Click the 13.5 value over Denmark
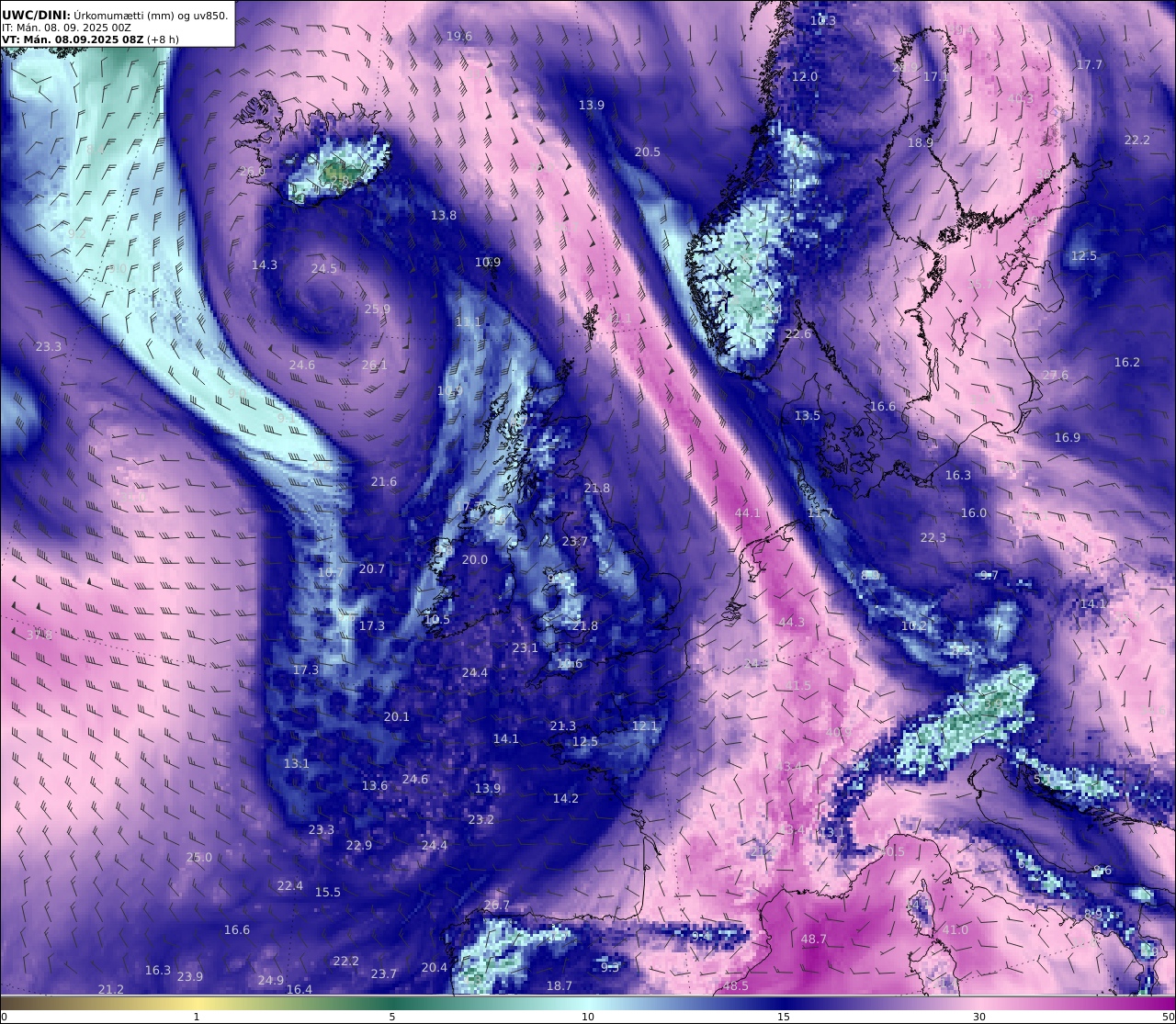Screen dimensions: 1176x1024 pos(808,416)
